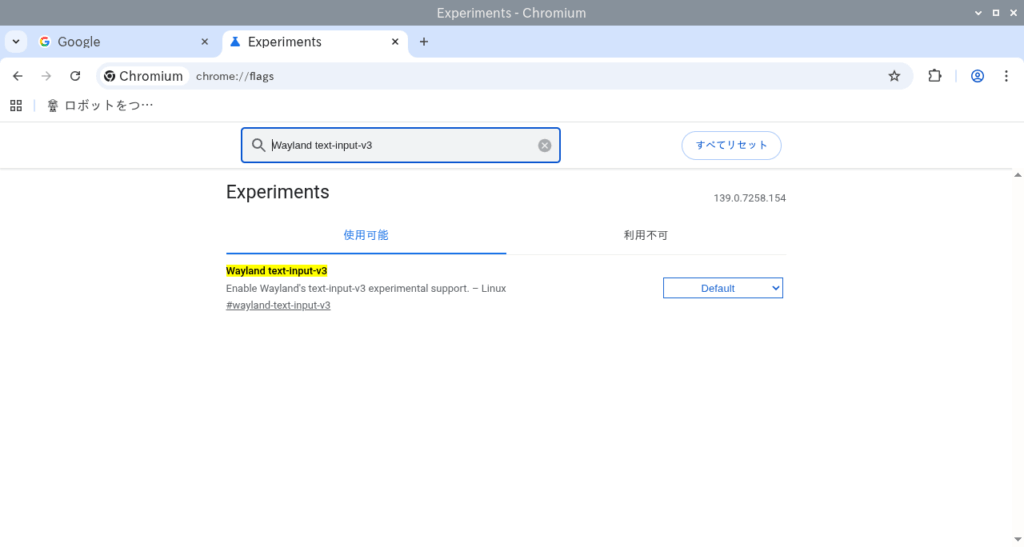The height and width of the screenshot is (547, 1024).
Task: Bookmark this page with star icon
Action: 894,76
